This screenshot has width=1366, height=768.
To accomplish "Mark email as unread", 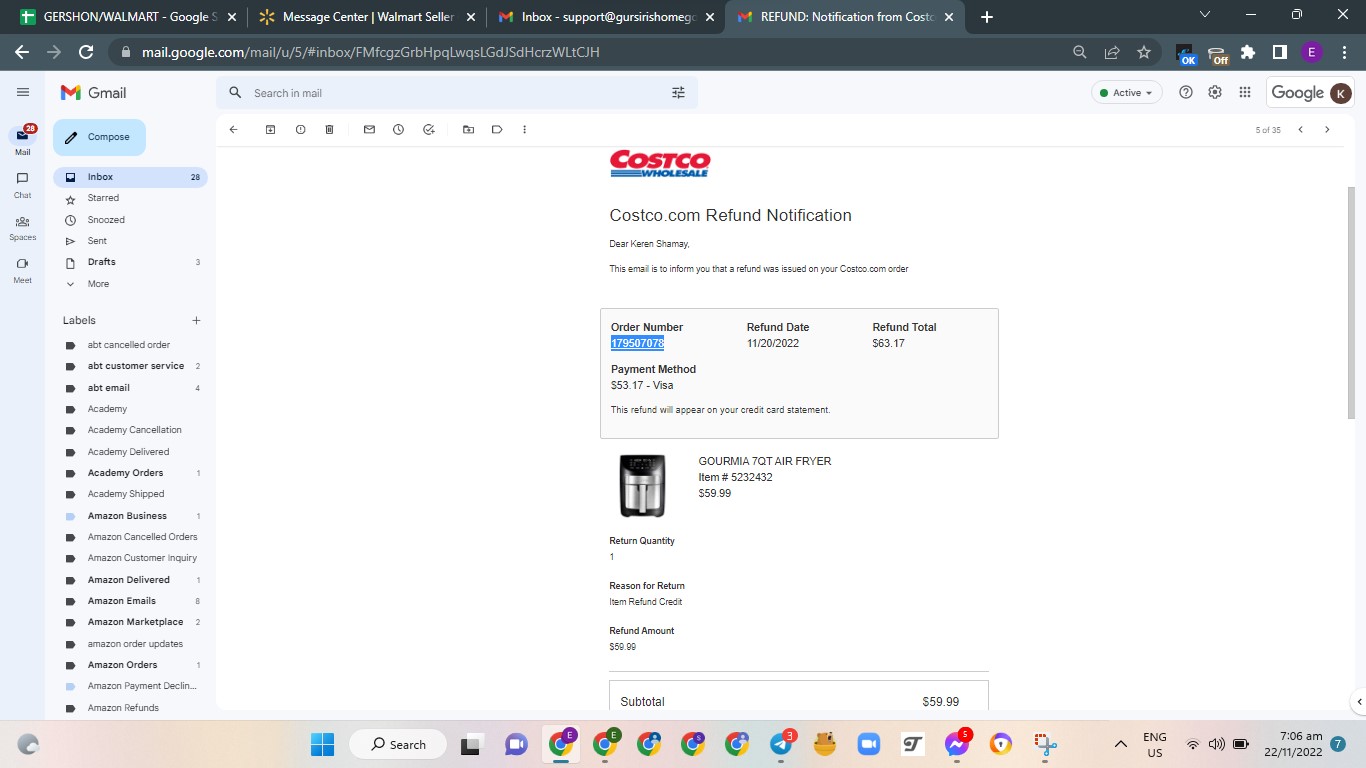I will tap(369, 129).
